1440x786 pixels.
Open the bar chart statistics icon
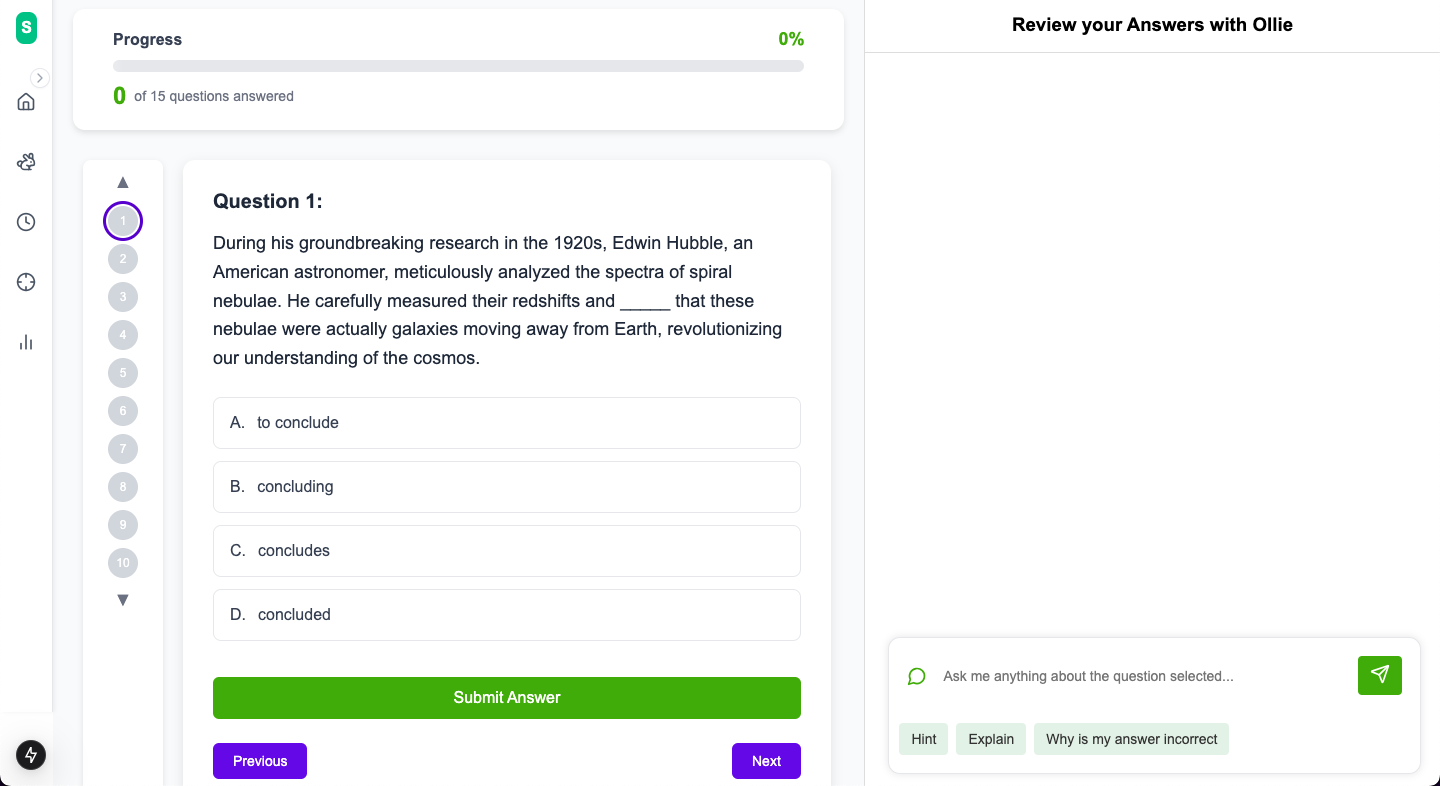pyautogui.click(x=26, y=342)
